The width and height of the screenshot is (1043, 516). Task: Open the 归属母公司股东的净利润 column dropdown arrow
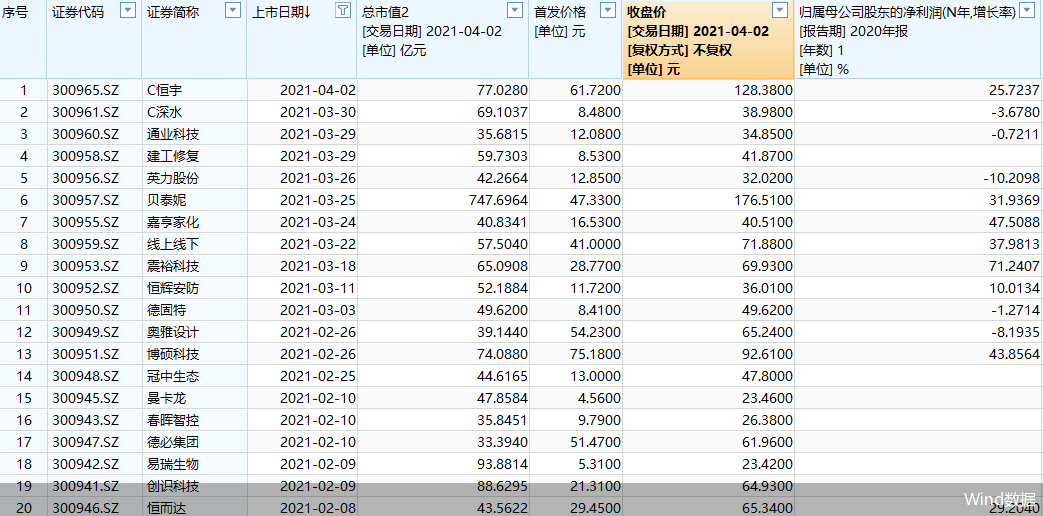tap(1028, 10)
